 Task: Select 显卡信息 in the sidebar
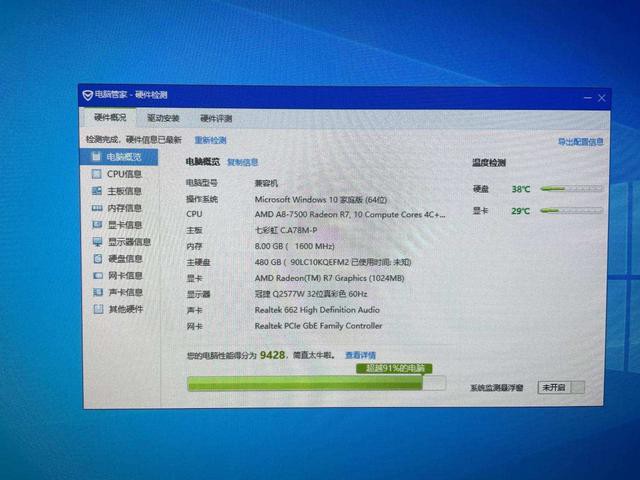pyautogui.click(x=125, y=225)
